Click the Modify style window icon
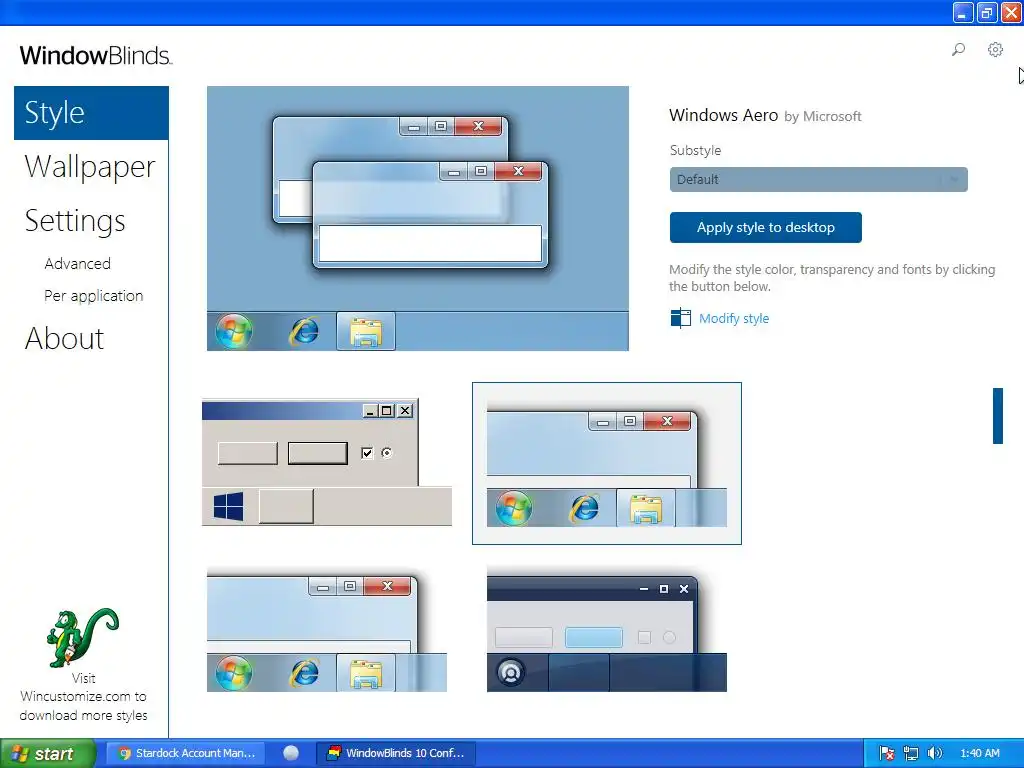1024x768 pixels. coord(680,318)
